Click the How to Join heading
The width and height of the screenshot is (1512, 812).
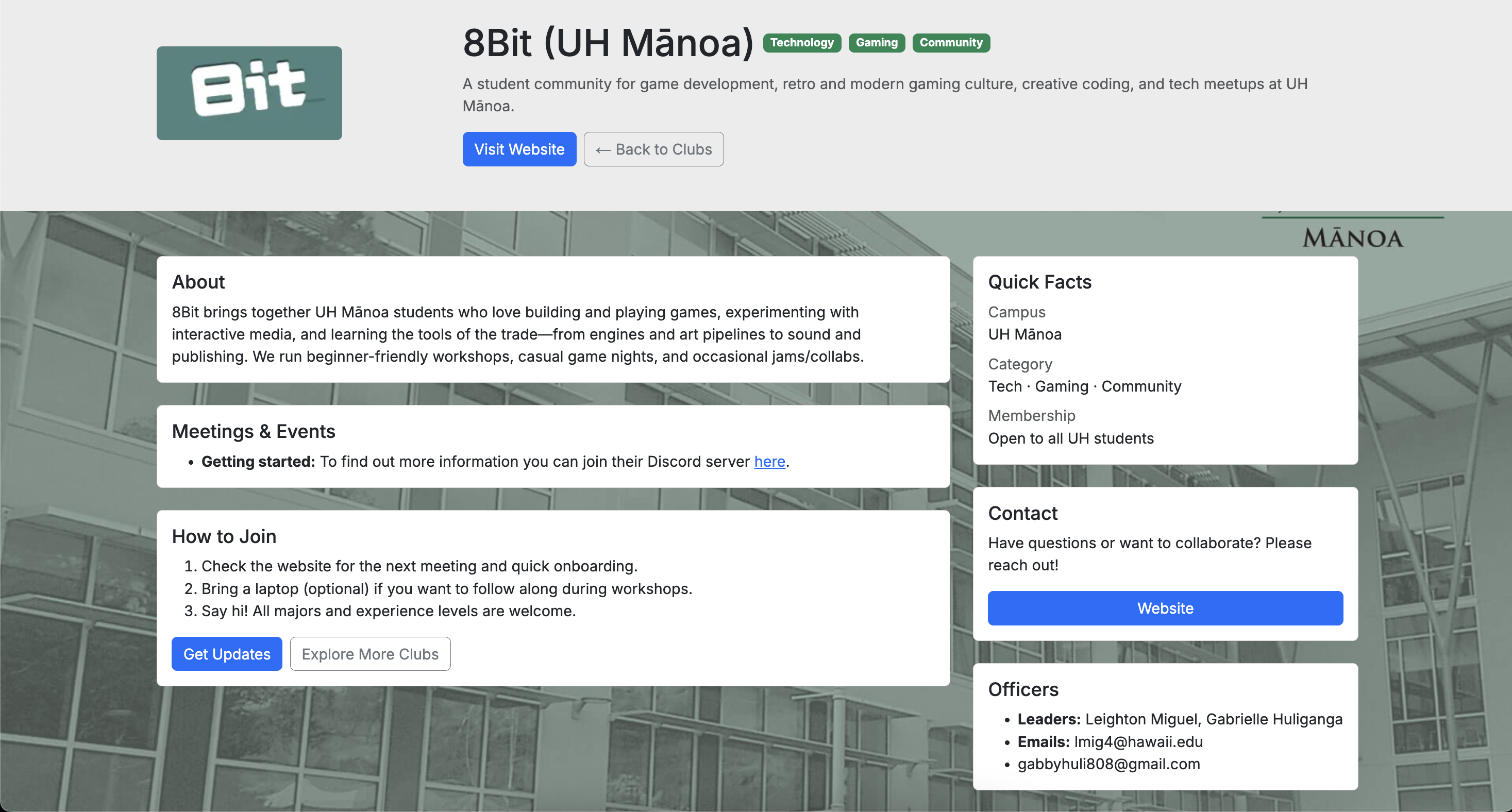pos(224,536)
